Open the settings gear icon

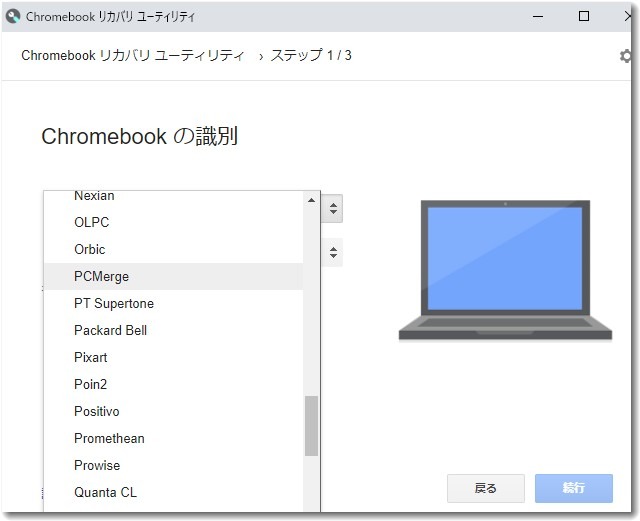[625, 56]
